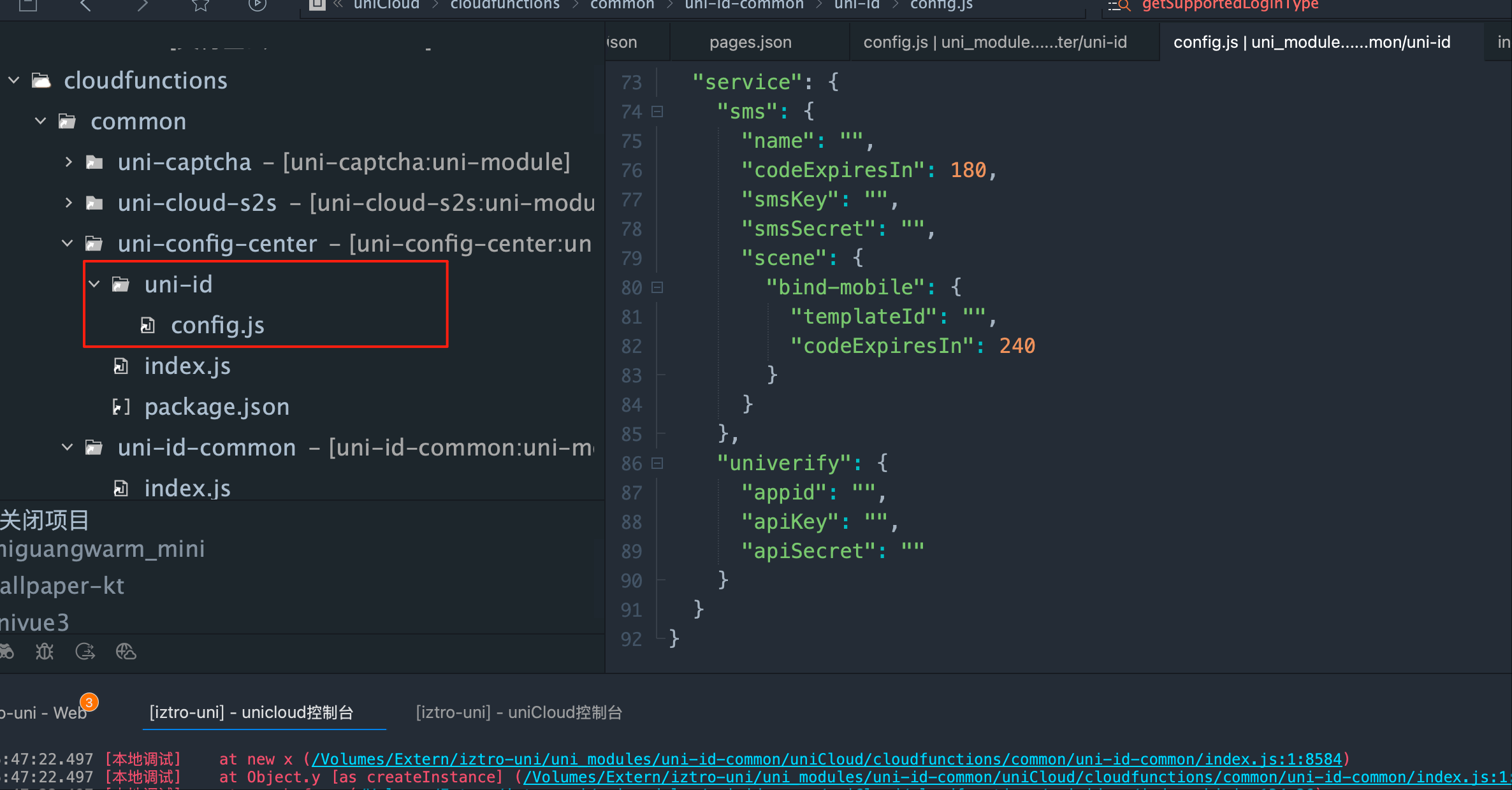Click the uni-id-common folder icon
This screenshot has width=1512, height=790.
tap(94, 448)
